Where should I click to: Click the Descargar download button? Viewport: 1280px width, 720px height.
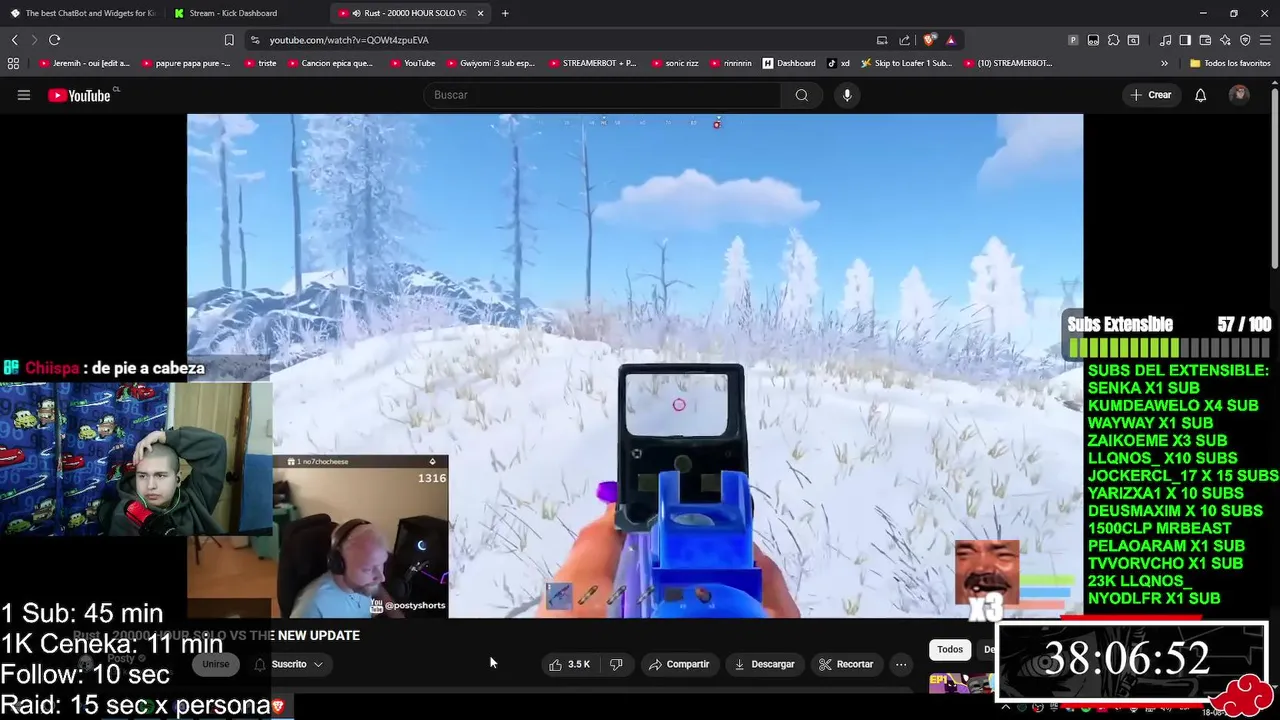tap(764, 664)
